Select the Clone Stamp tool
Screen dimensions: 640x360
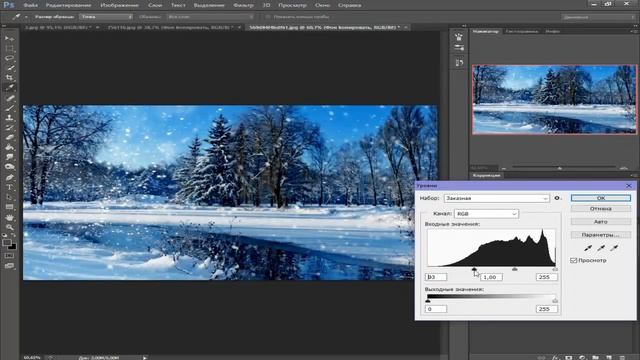(x=9, y=118)
